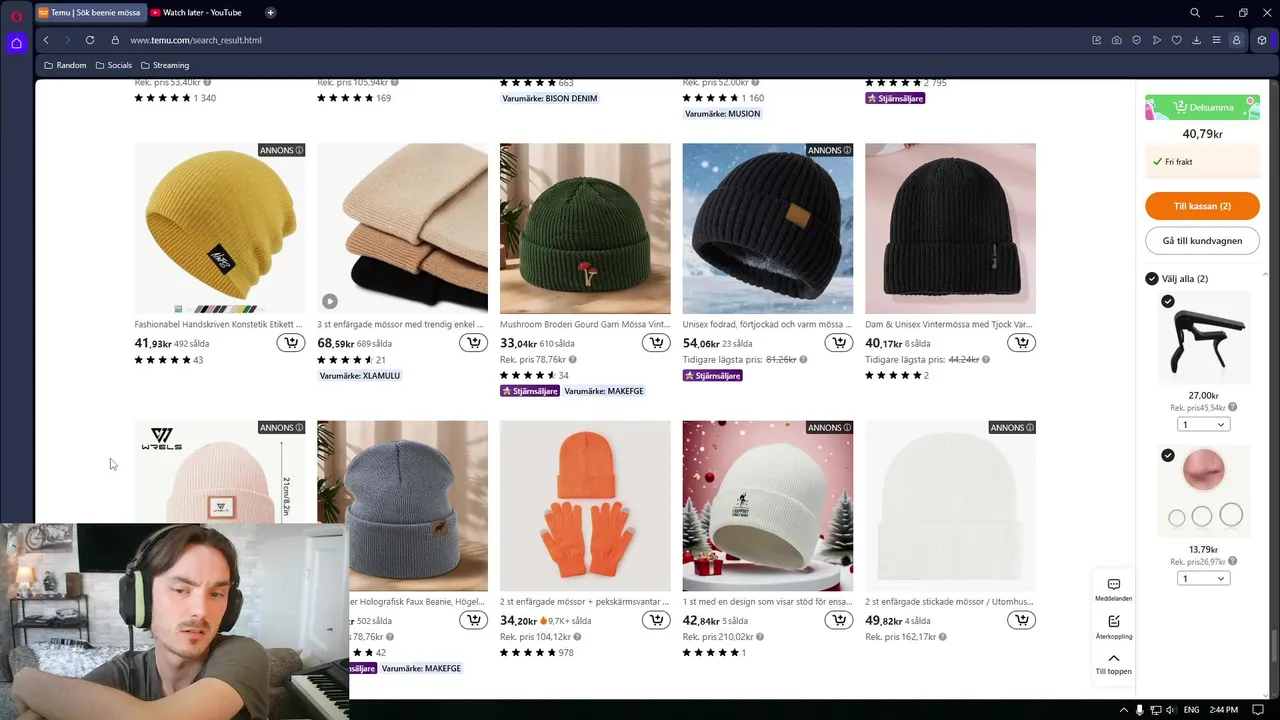Add green mushroom beanie to cart
This screenshot has width=1280, height=720.
(656, 343)
